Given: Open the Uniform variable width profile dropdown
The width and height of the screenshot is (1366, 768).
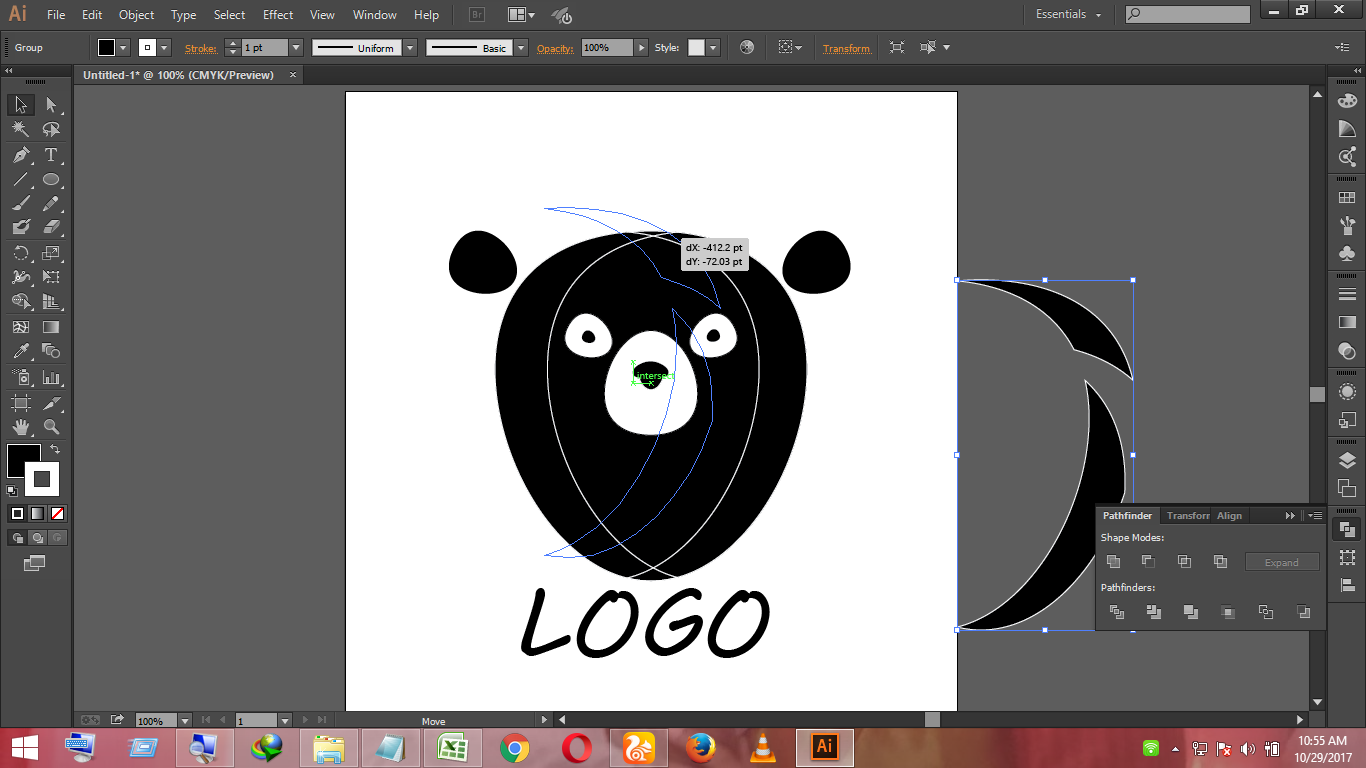Looking at the screenshot, I should point(410,48).
